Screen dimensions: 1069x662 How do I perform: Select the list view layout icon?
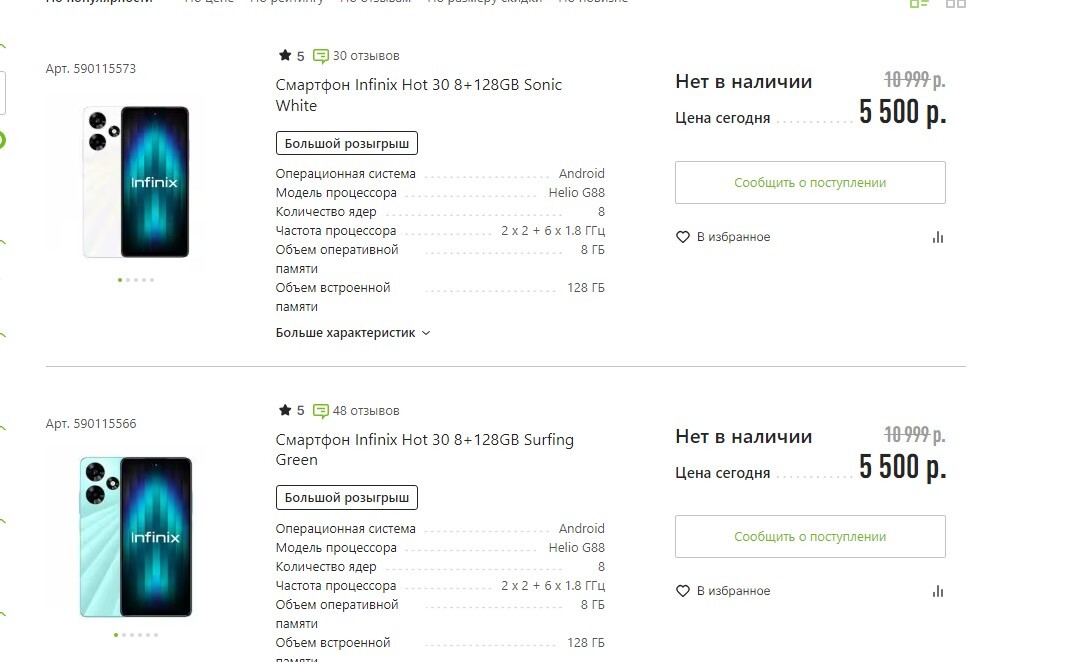(x=919, y=3)
